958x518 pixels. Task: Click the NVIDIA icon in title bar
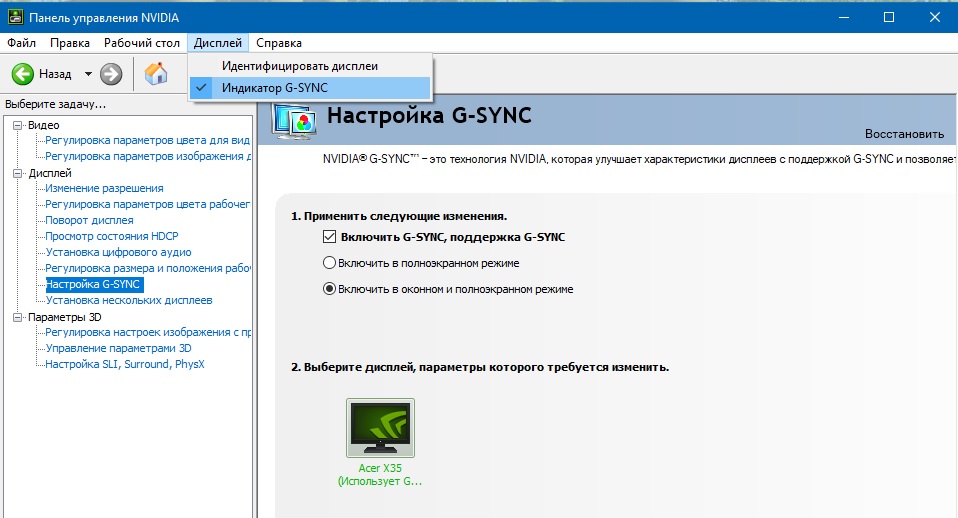13,17
